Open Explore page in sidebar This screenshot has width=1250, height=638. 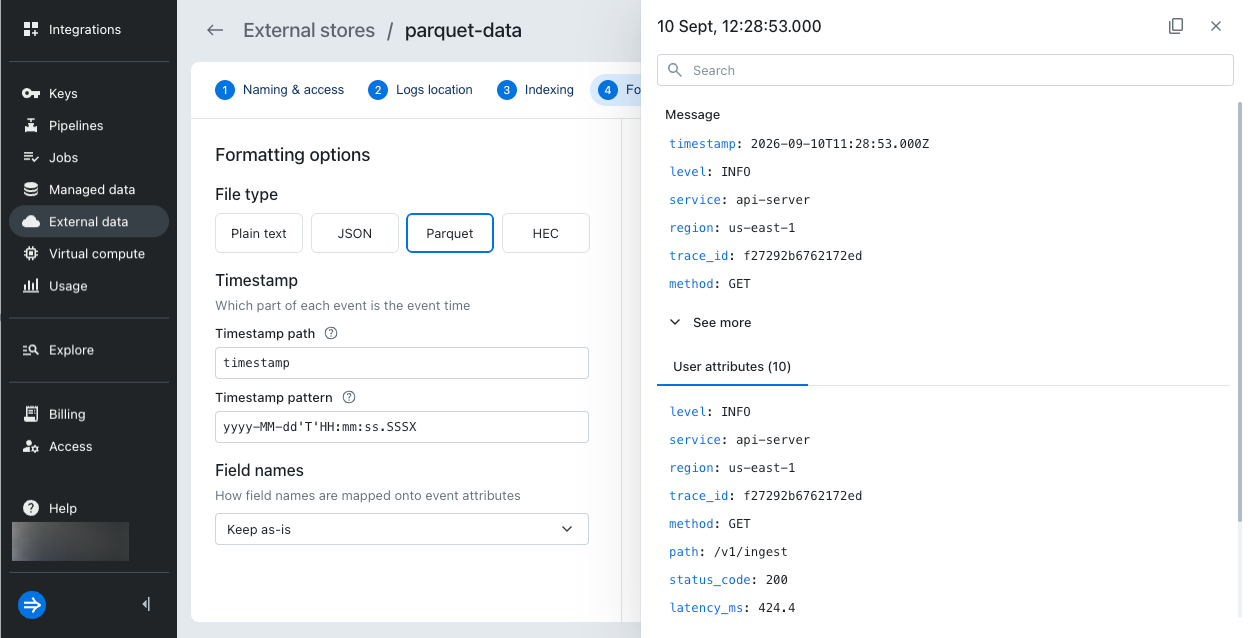coord(88,350)
